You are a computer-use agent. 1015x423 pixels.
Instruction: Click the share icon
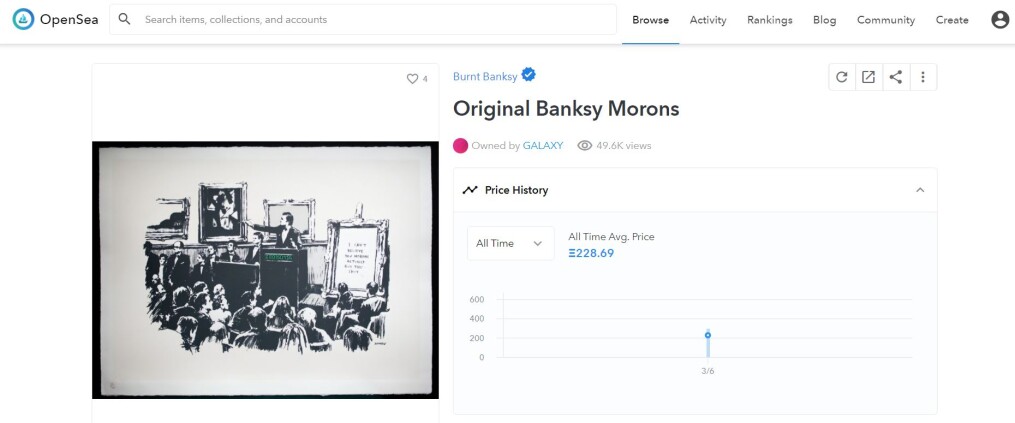[x=896, y=77]
